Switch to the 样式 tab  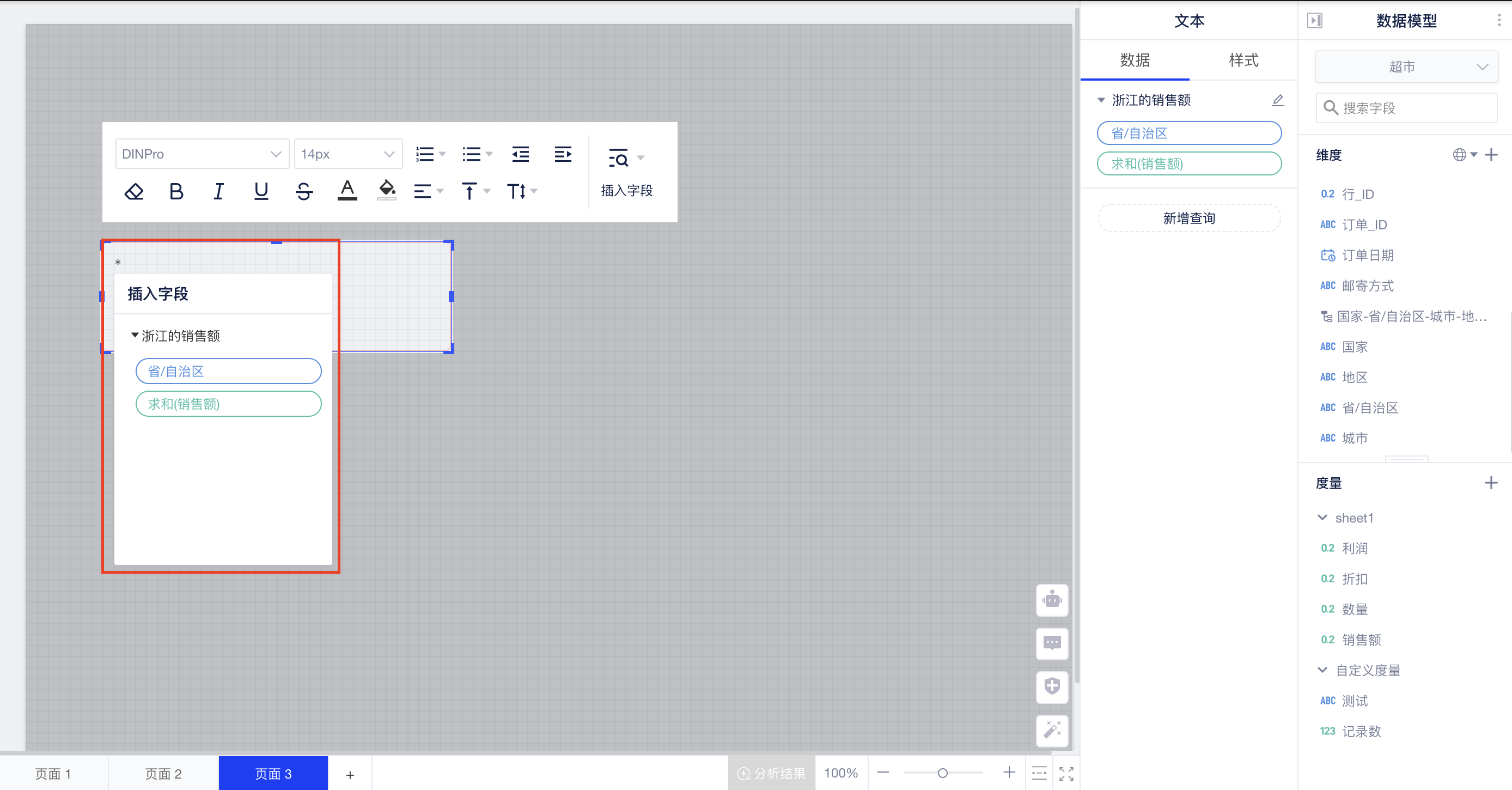point(1242,60)
